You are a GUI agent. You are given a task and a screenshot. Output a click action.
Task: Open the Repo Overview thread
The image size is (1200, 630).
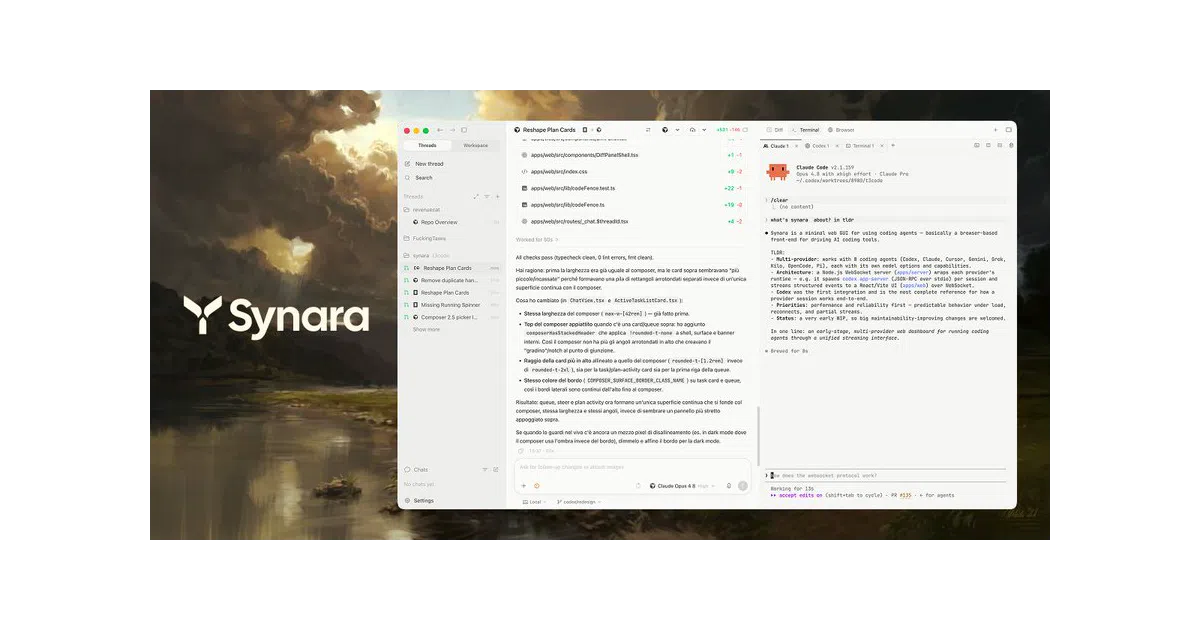tap(439, 222)
